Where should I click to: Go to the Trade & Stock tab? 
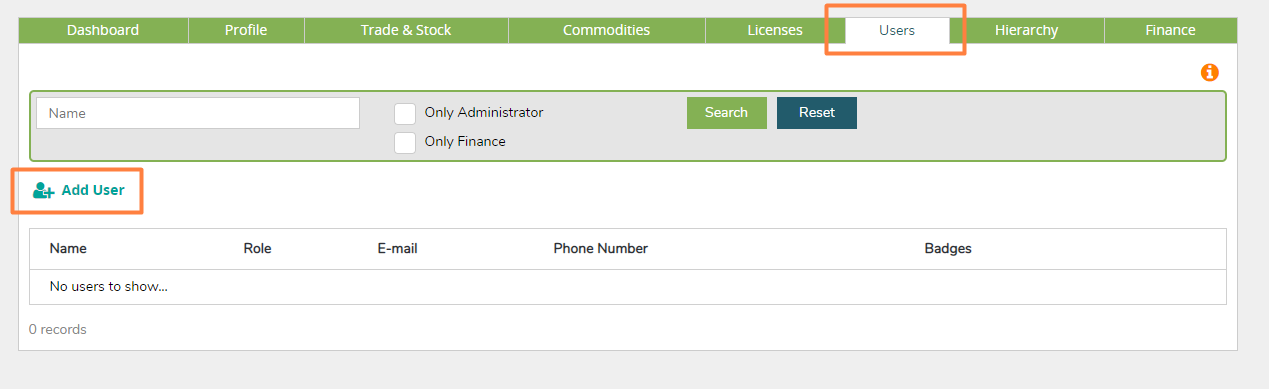point(406,30)
